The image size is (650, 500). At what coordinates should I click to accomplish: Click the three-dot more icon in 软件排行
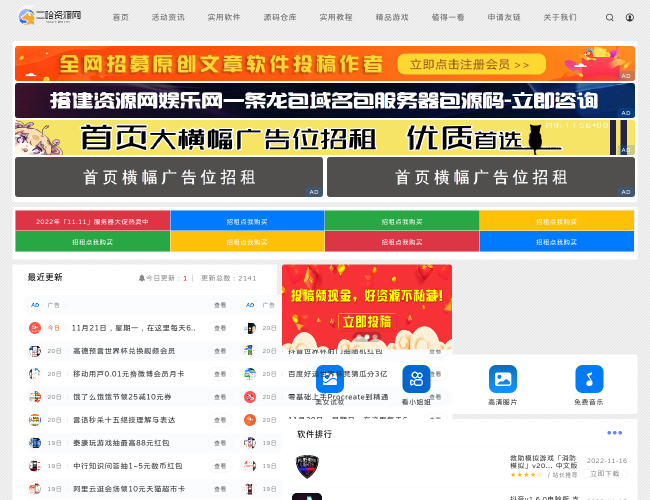click(x=614, y=433)
